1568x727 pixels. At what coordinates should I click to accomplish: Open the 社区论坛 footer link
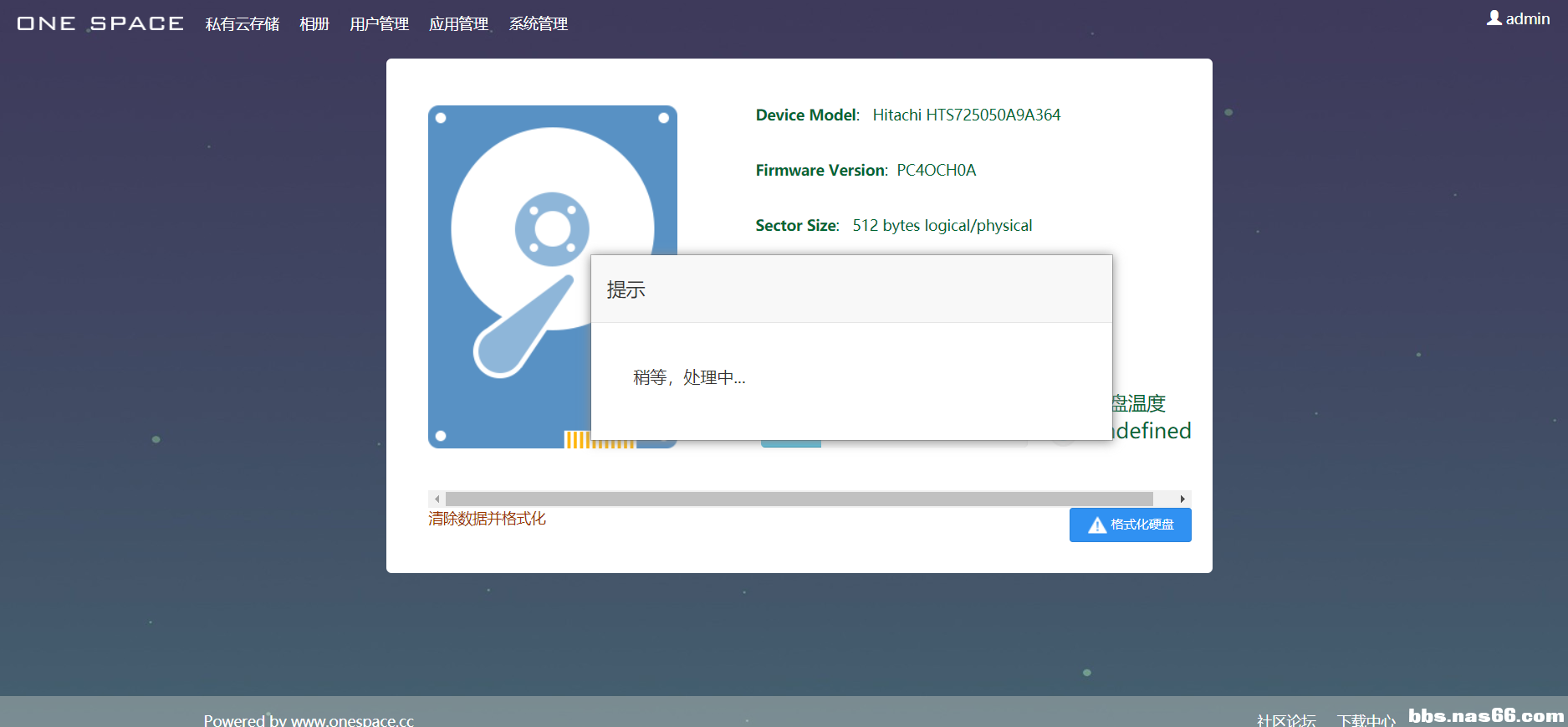coord(1286,720)
